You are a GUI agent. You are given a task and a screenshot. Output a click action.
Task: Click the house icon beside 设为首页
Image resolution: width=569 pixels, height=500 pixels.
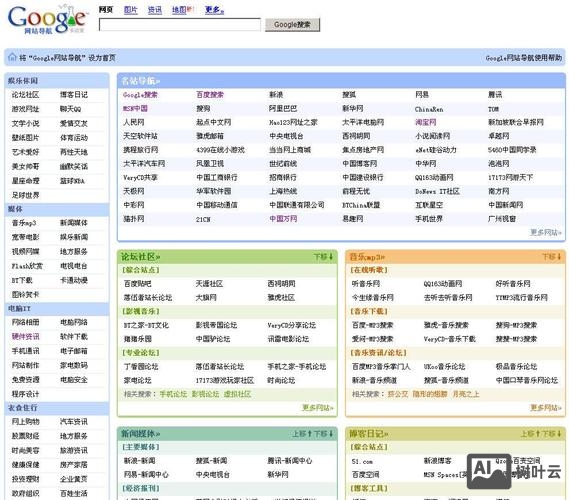click(x=12, y=57)
